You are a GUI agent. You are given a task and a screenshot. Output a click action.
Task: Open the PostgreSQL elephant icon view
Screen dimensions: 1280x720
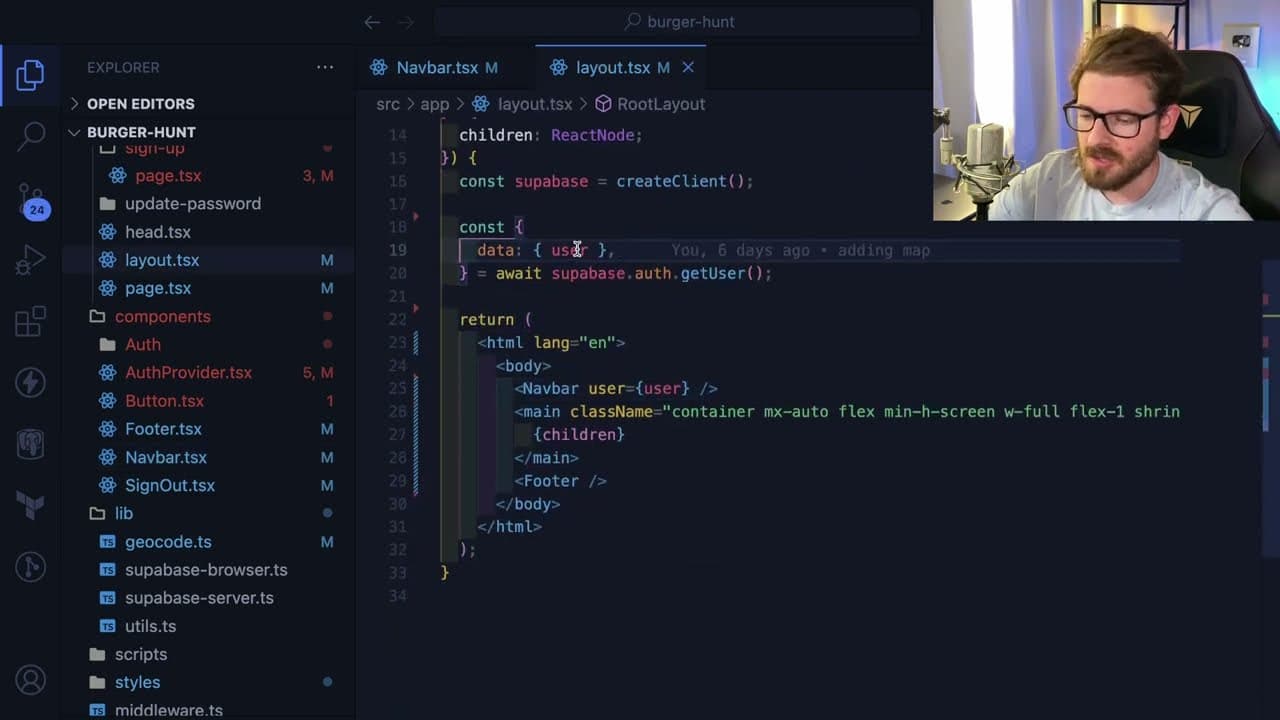pyautogui.click(x=31, y=444)
